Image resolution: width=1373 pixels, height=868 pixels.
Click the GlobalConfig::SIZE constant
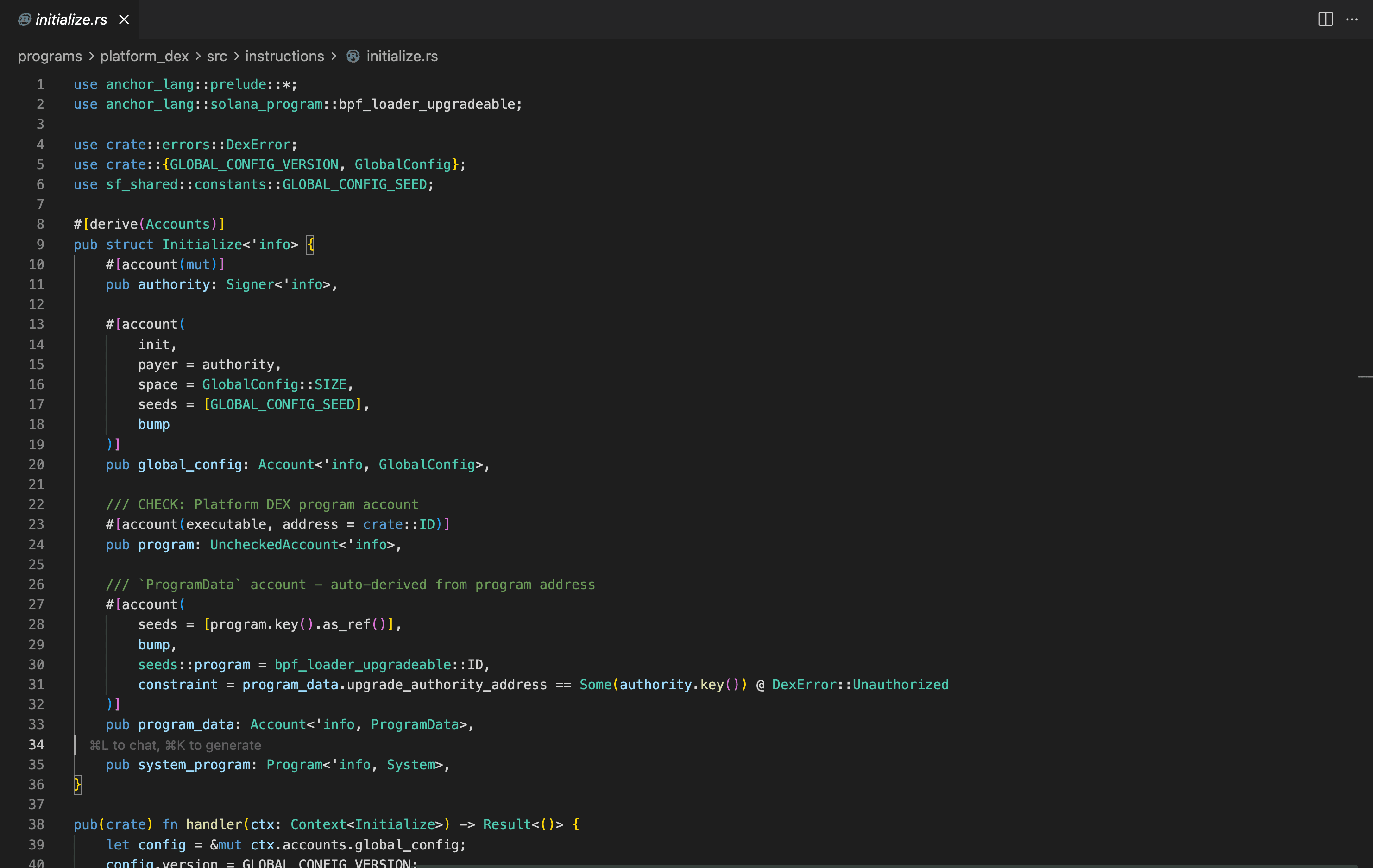274,384
